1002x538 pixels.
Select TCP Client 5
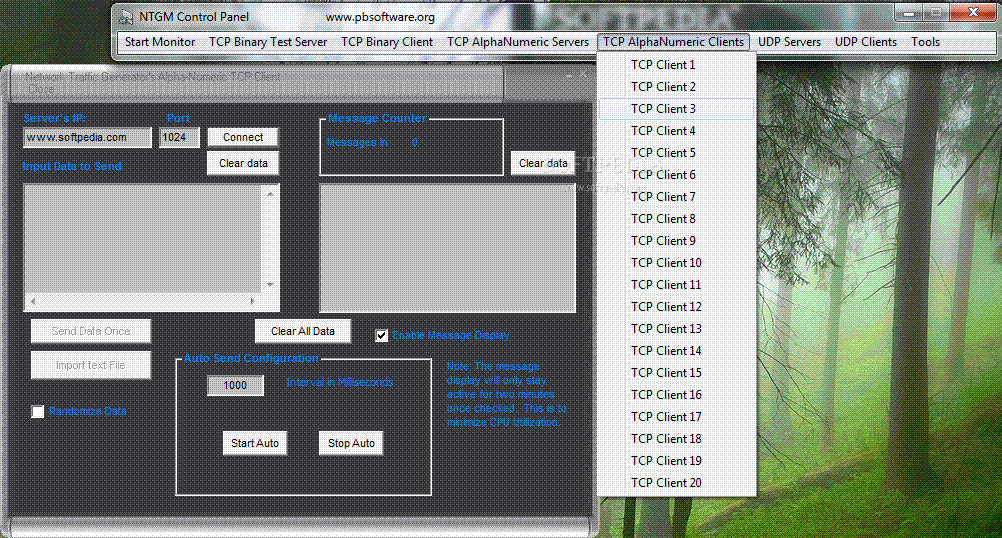coord(677,153)
